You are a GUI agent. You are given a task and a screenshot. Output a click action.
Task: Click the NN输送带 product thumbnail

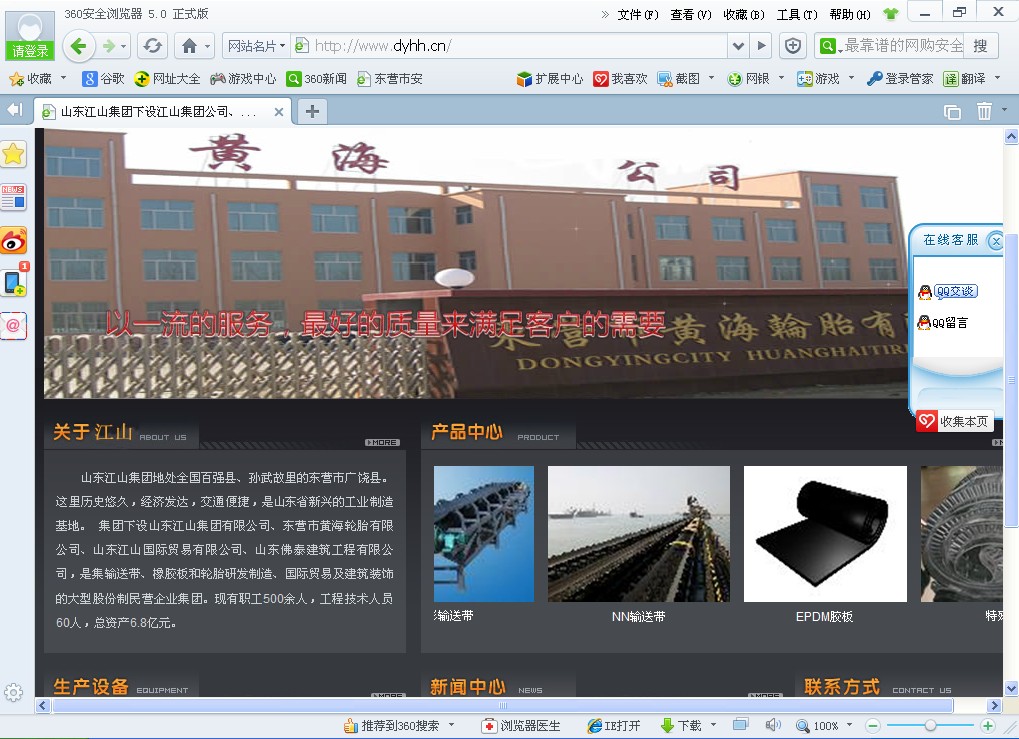tap(638, 534)
